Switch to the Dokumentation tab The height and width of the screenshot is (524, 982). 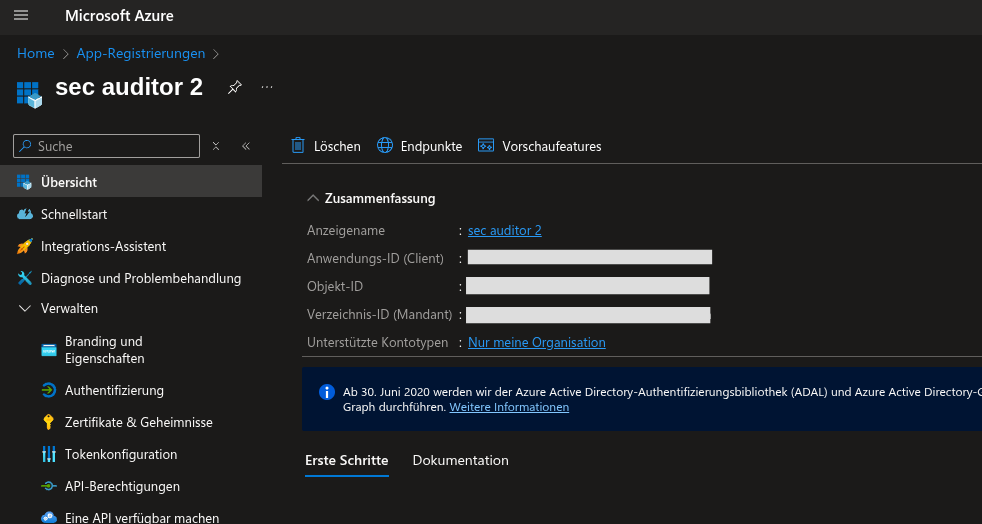460,460
